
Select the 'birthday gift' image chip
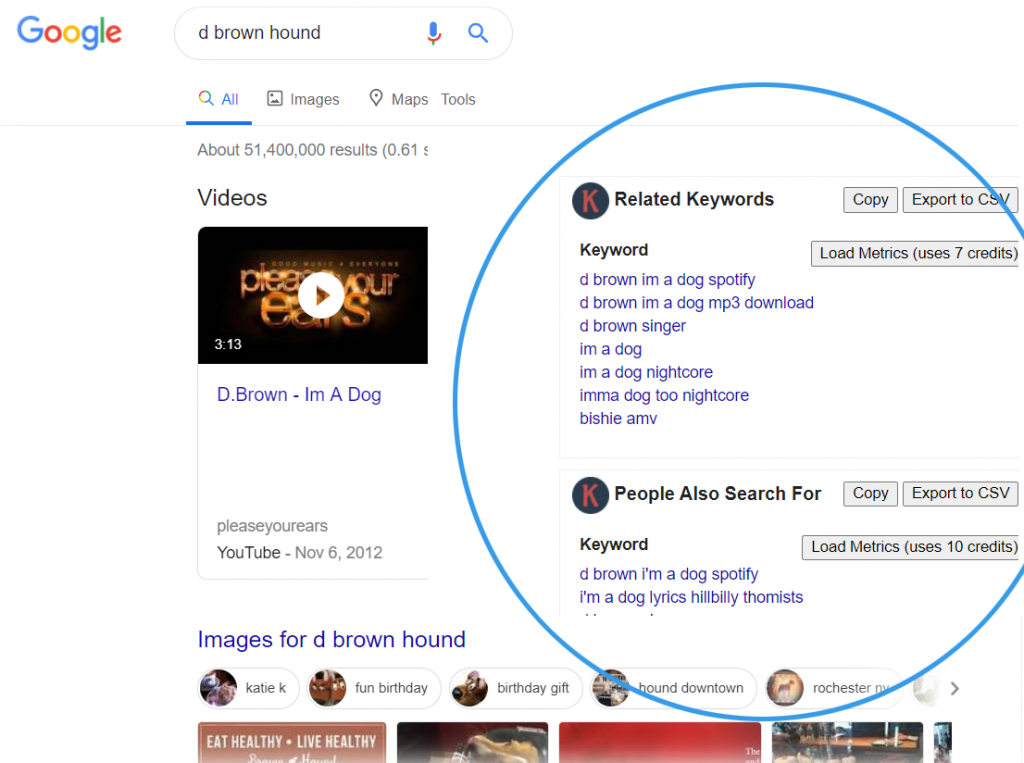pos(516,688)
